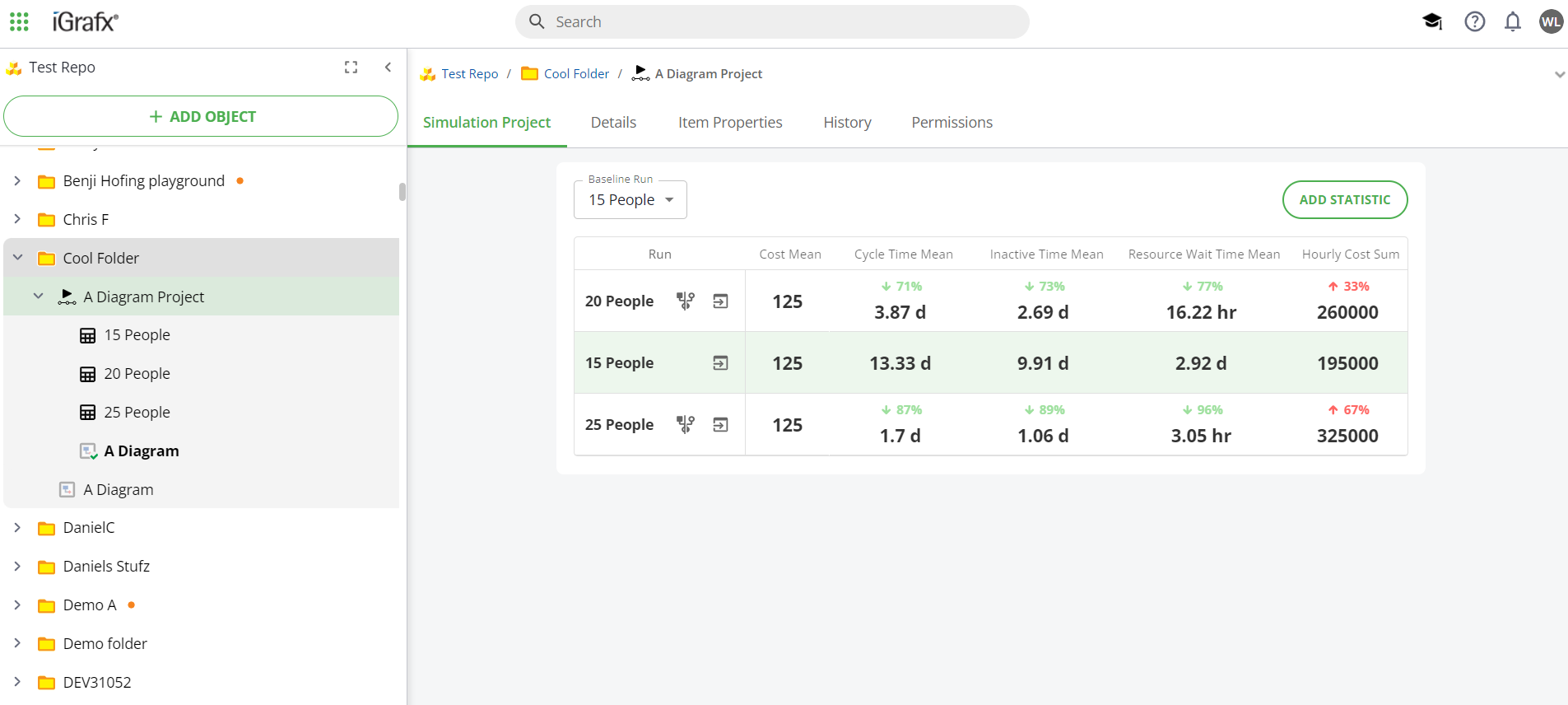The width and height of the screenshot is (1568, 705).
Task: Click the ADD OBJECT button
Action: [x=201, y=117]
